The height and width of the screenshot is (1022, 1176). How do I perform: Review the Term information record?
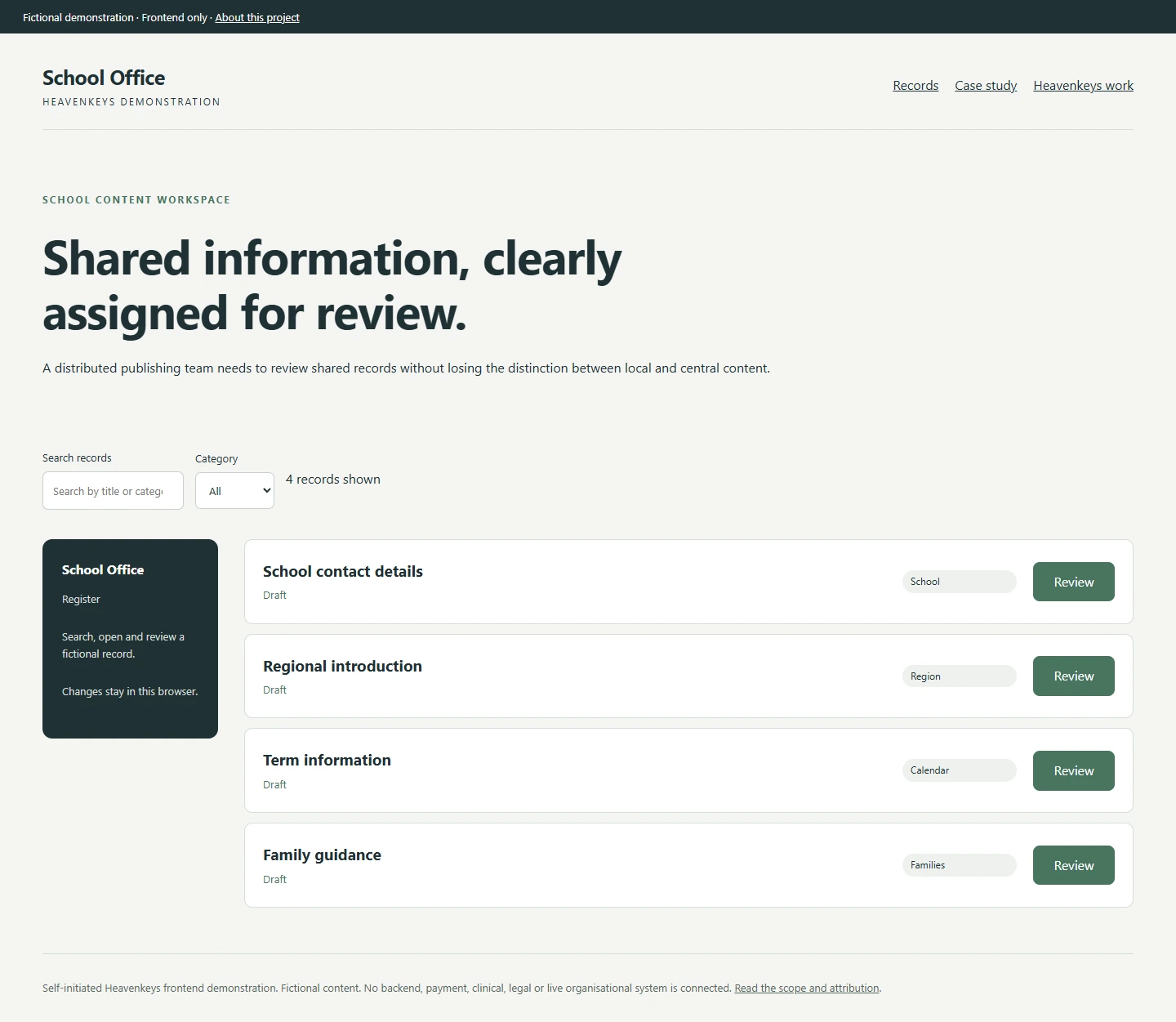click(1073, 771)
